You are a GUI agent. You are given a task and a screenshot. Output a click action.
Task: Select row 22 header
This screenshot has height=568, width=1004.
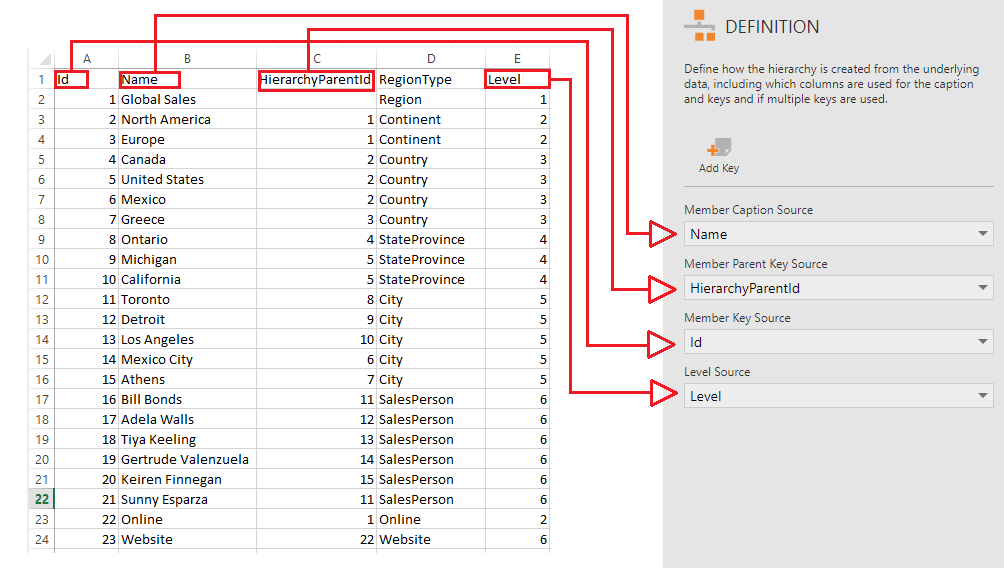(x=42, y=499)
